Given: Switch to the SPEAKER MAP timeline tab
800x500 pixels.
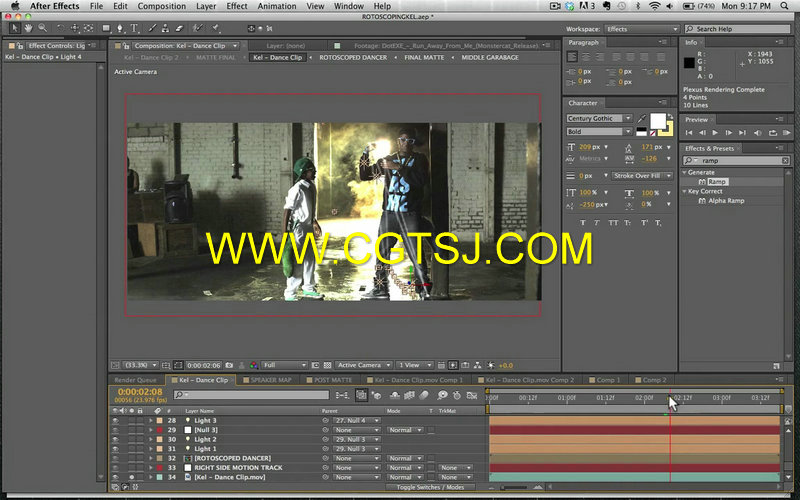Looking at the screenshot, I should [x=267, y=380].
